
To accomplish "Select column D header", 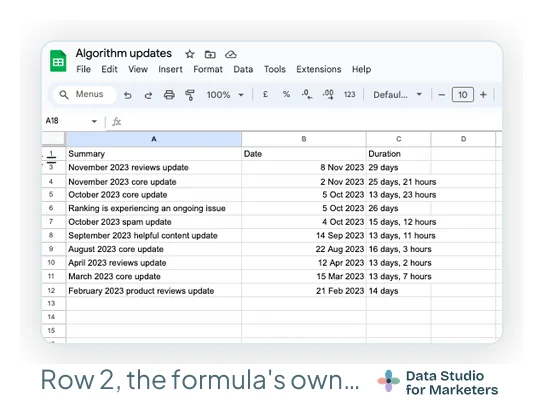I will click(463, 139).
